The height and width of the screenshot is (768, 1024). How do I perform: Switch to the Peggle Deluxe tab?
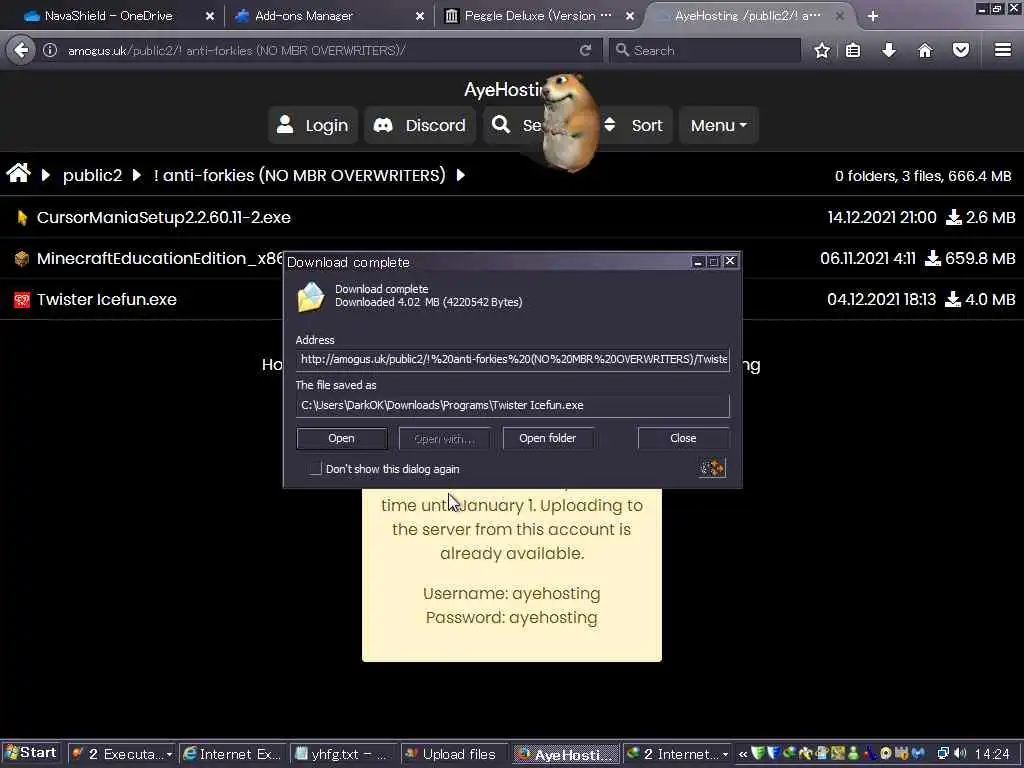click(x=538, y=16)
